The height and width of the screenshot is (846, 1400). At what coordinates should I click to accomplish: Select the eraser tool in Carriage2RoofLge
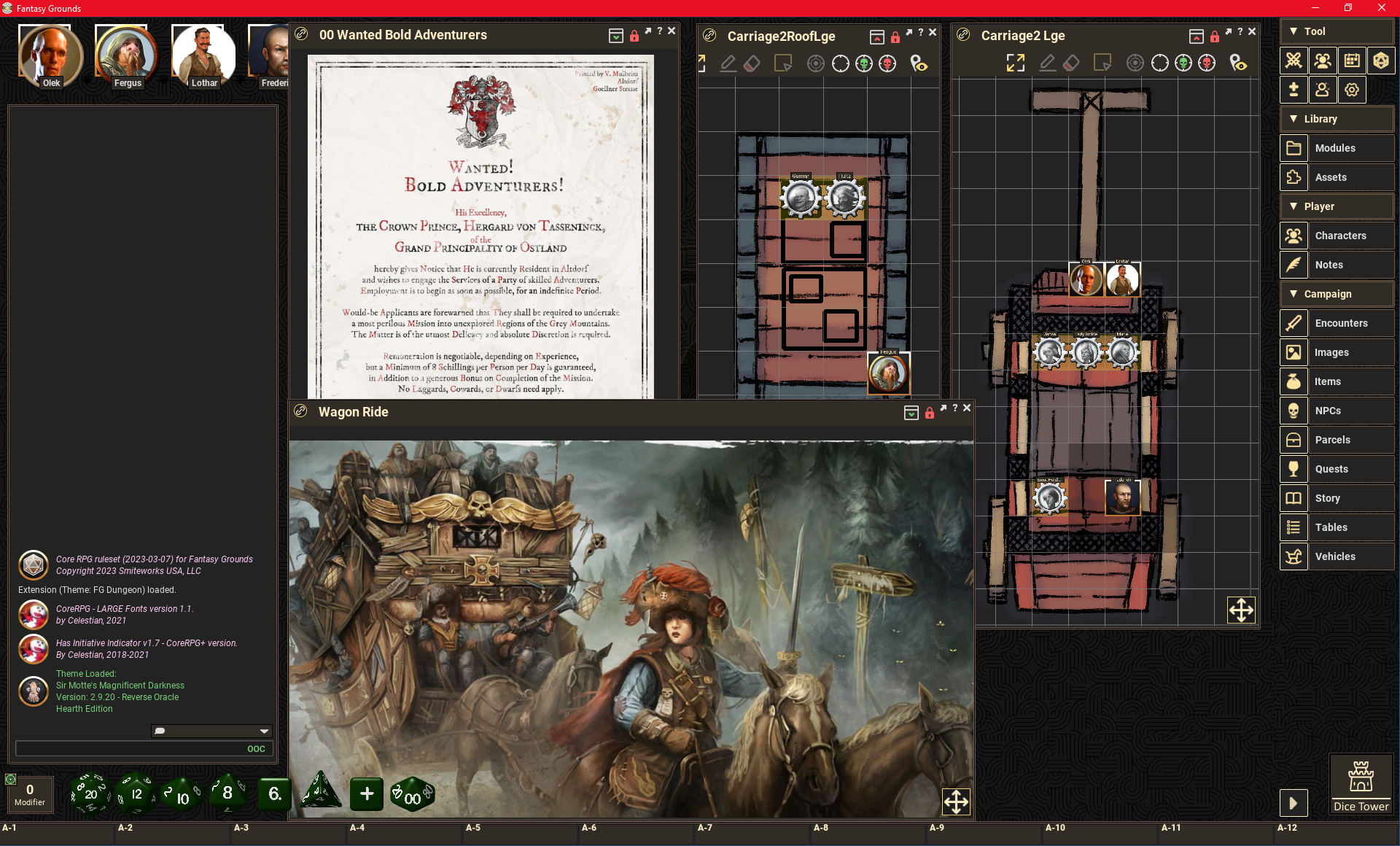point(752,63)
